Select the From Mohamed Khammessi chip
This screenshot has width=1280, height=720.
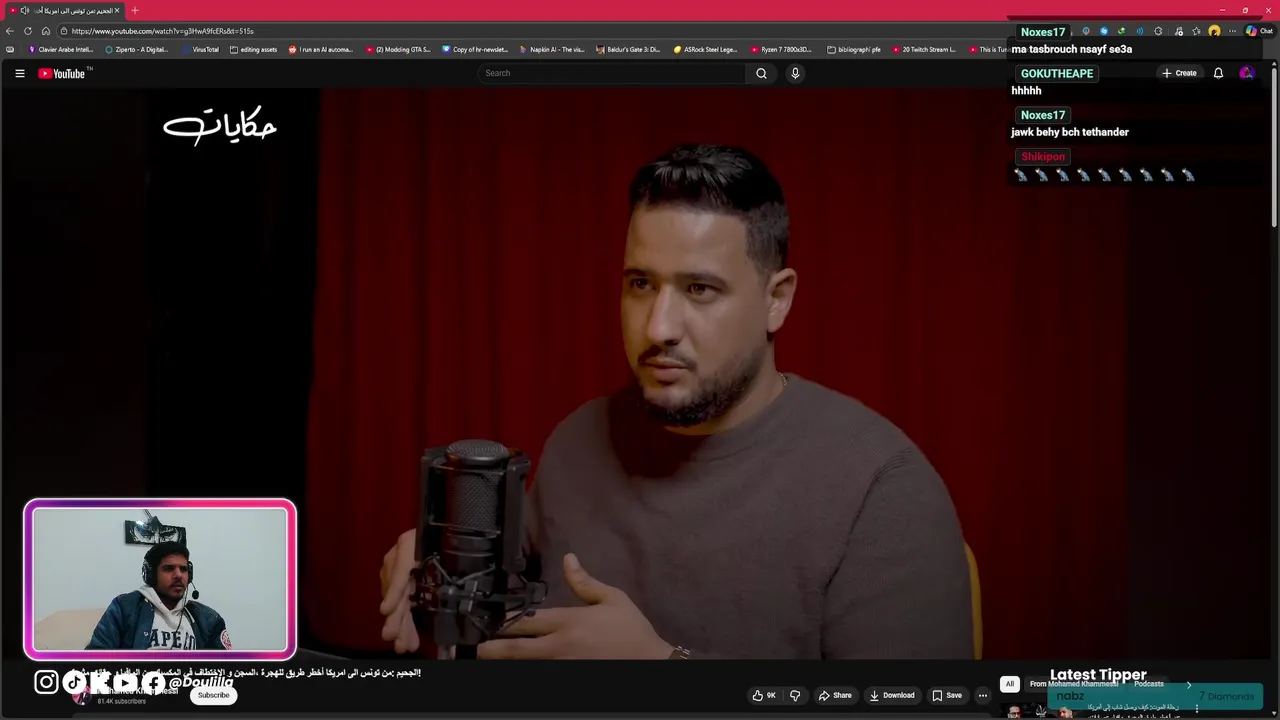(x=1073, y=684)
